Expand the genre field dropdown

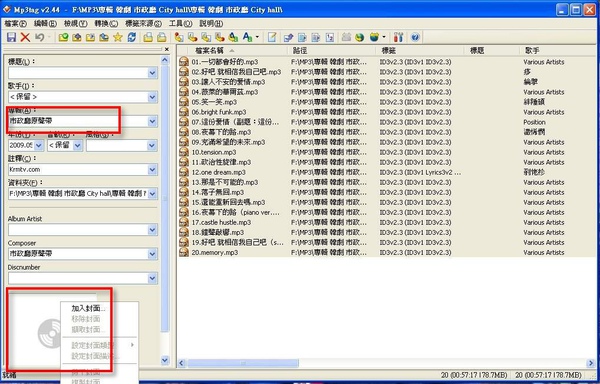tap(152, 145)
